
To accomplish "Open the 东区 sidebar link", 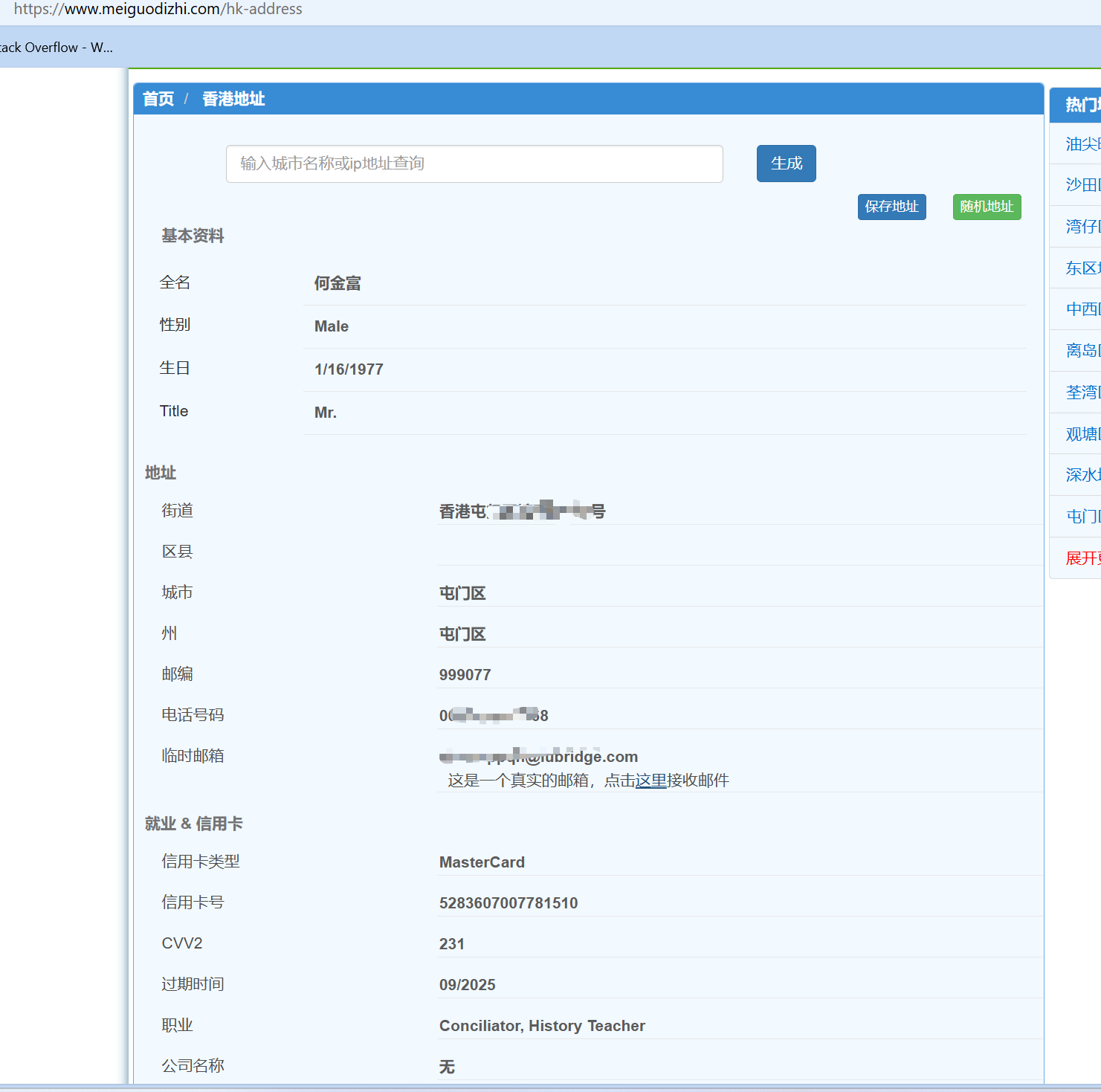I will (x=1082, y=268).
